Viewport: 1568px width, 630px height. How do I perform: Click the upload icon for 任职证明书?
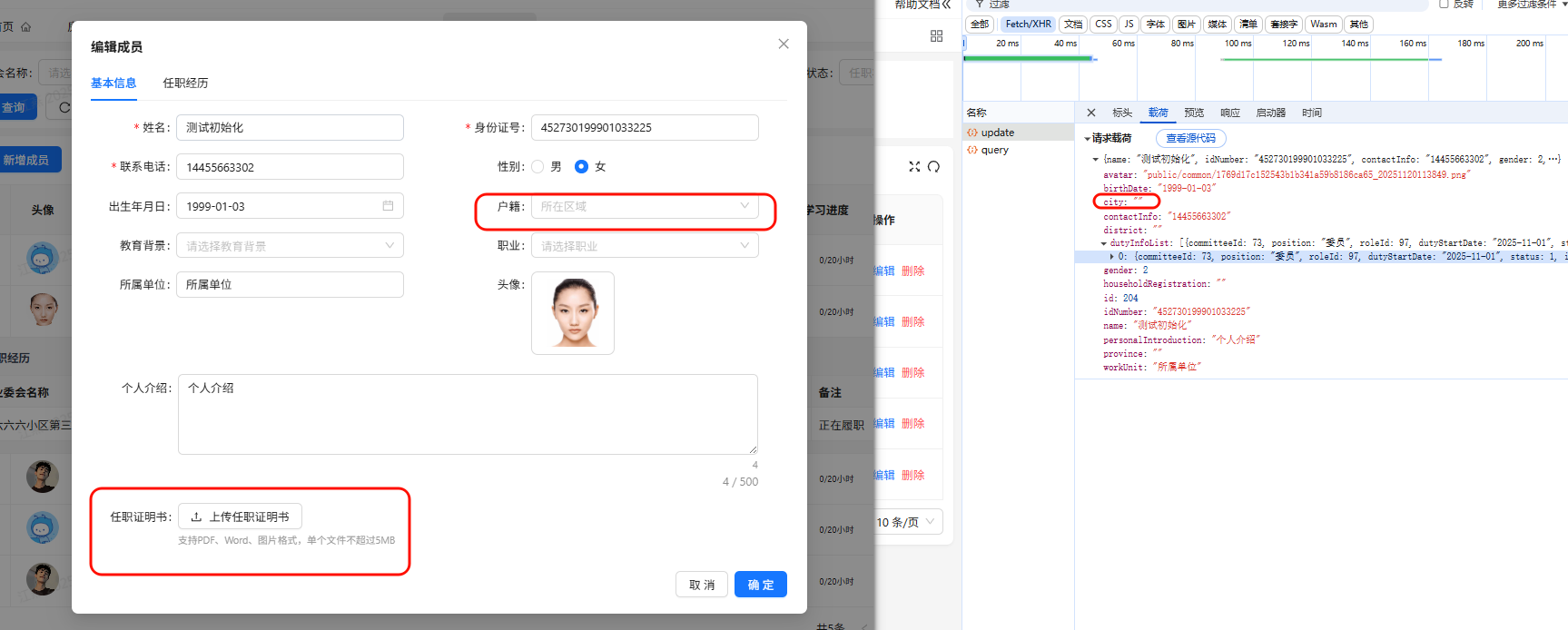[196, 517]
